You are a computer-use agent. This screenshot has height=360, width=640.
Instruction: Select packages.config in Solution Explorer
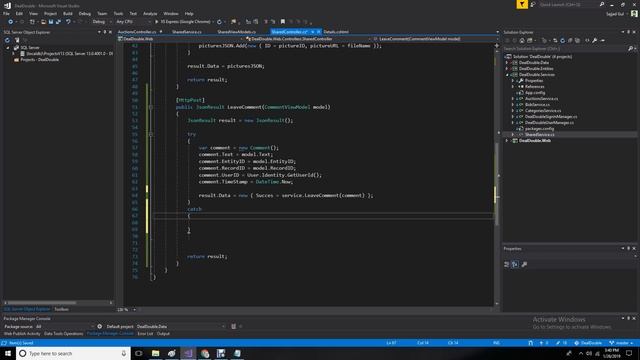539,129
